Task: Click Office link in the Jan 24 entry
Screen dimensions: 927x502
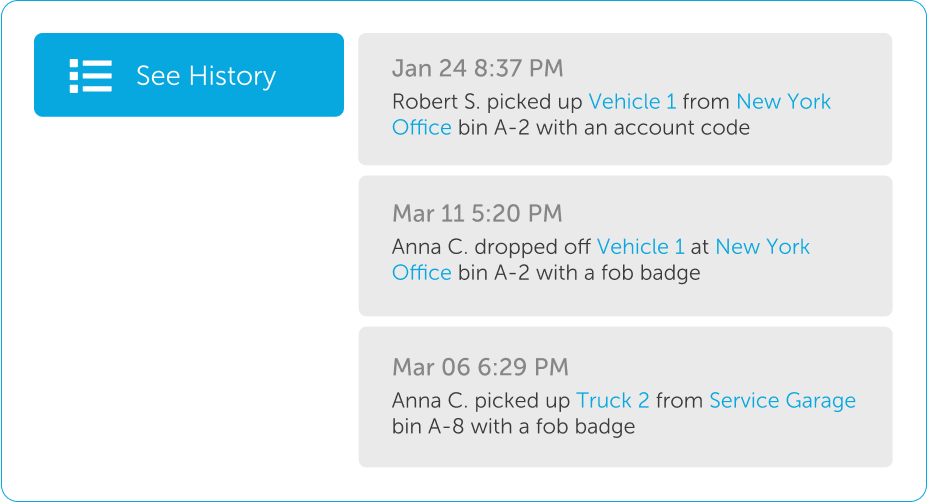Action: pyautogui.click(x=422, y=128)
